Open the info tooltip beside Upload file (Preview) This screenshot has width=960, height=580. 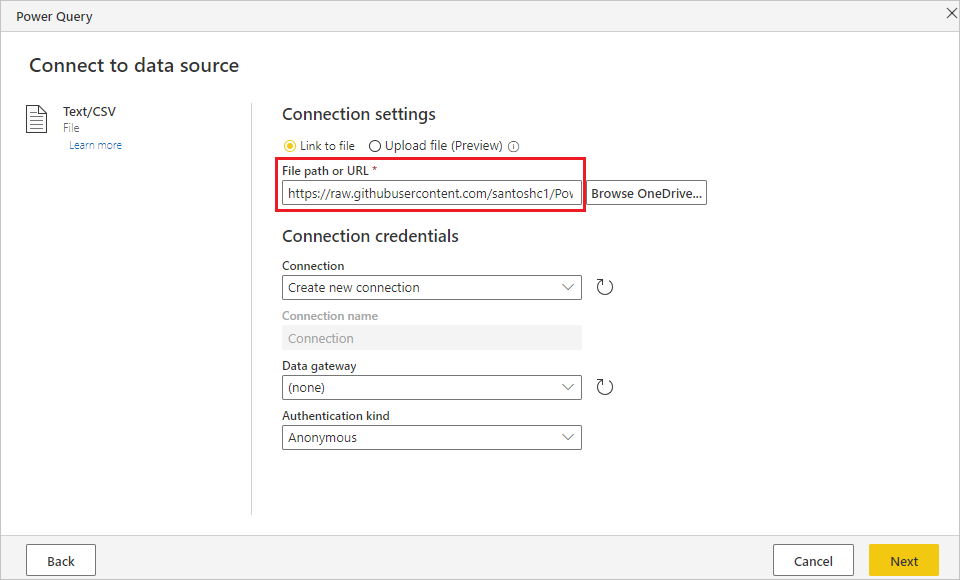coord(514,146)
